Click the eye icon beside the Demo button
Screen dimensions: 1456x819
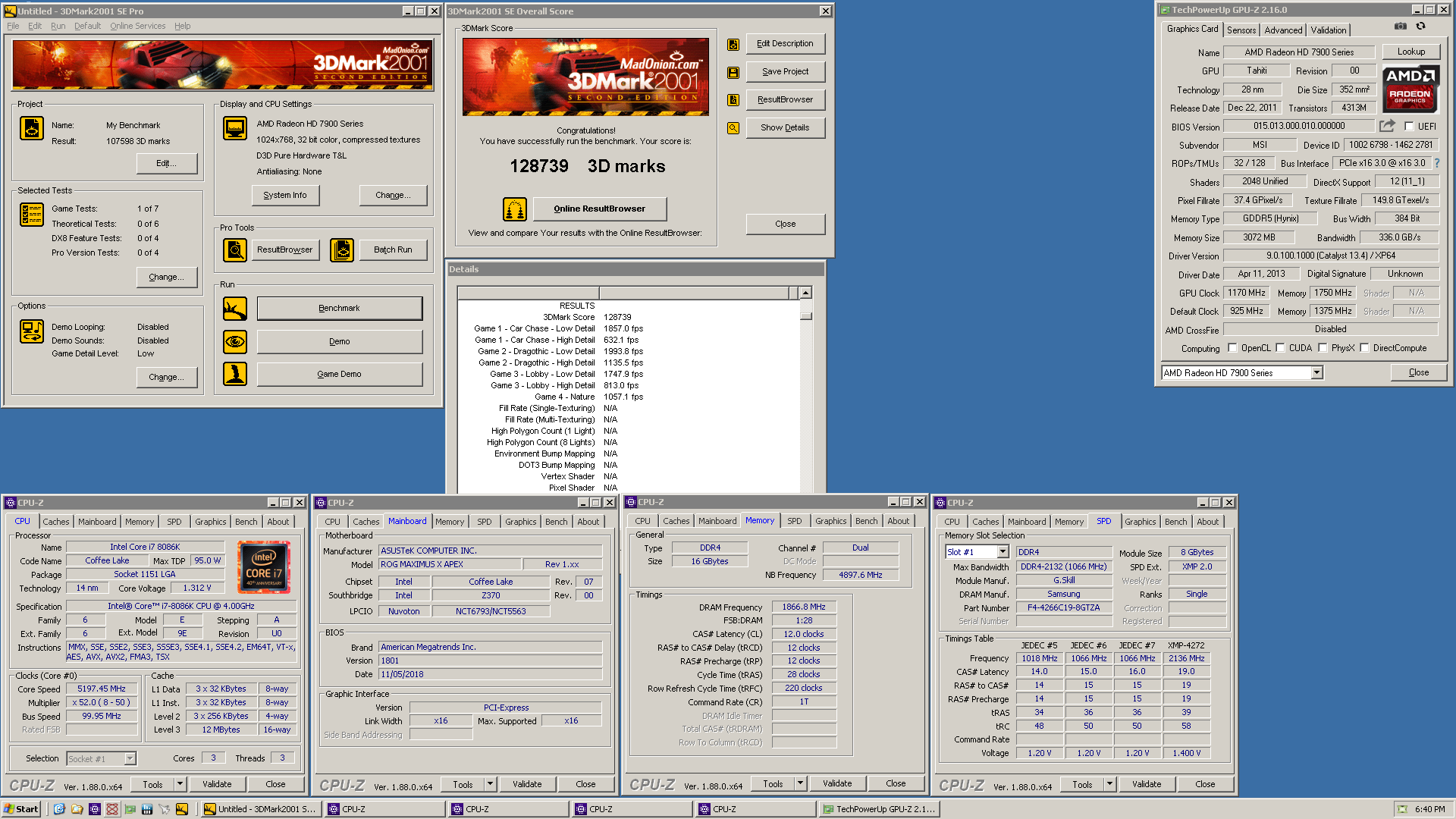click(235, 342)
